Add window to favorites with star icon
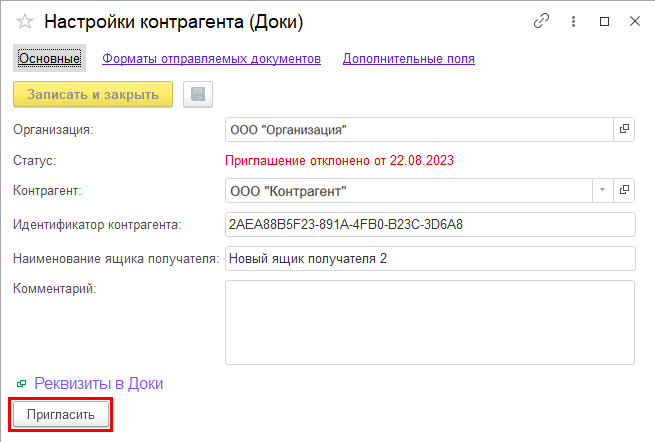Viewport: 655px width, 442px height. [x=25, y=22]
